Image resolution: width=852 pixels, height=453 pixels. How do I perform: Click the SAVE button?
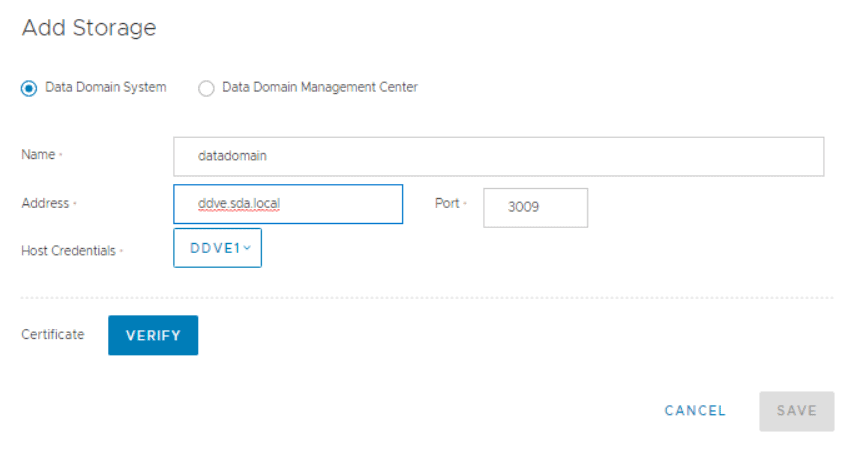click(x=796, y=410)
